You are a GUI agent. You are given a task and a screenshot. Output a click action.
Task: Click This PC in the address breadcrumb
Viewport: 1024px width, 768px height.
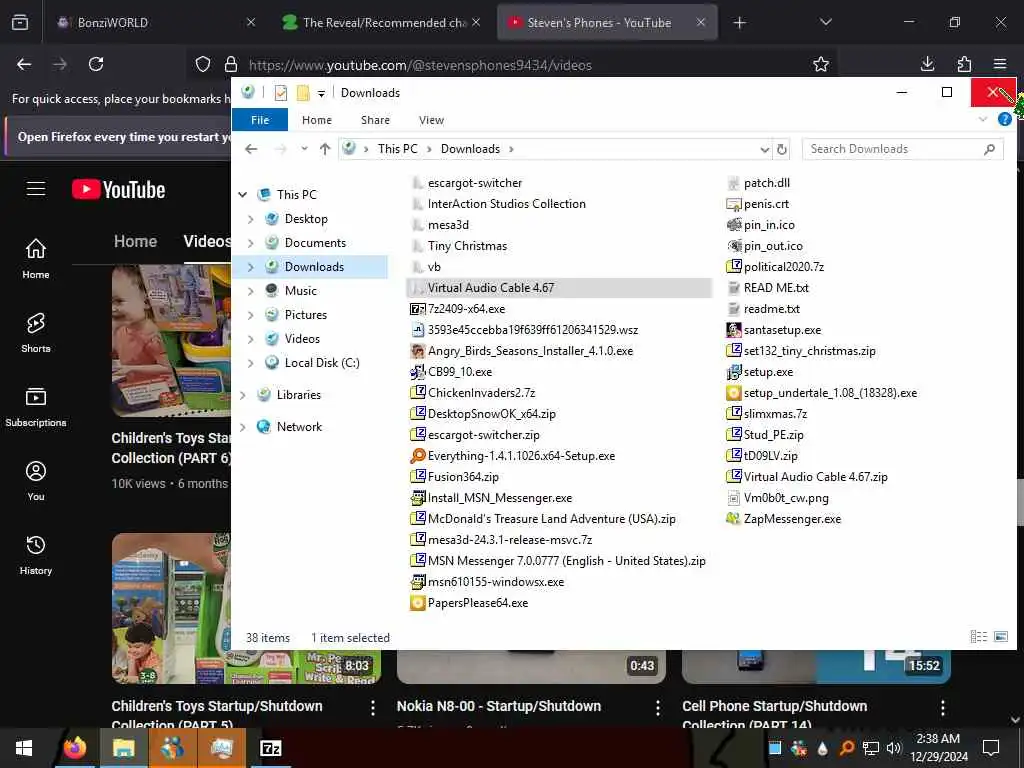tap(397, 149)
